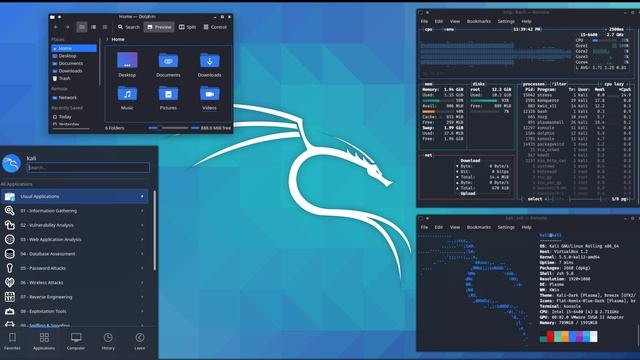Focus the launcher Search field
The image size is (640, 360).
(88, 167)
